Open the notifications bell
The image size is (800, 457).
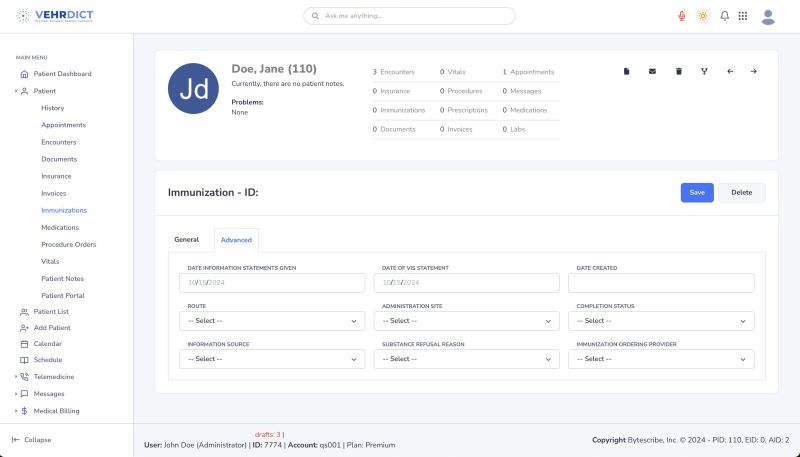(724, 16)
